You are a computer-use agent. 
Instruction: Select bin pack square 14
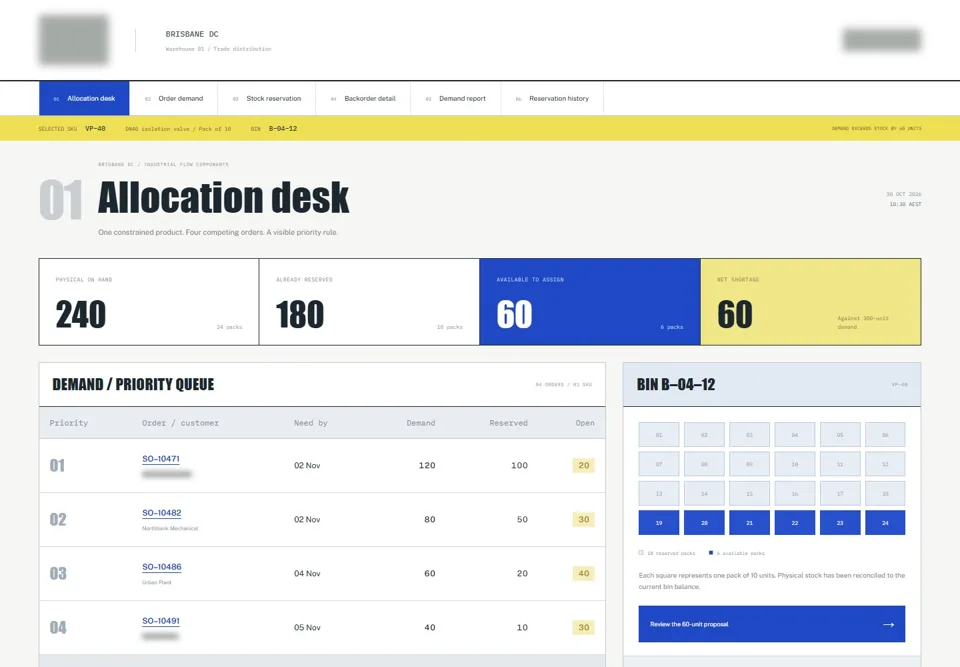[x=704, y=493]
